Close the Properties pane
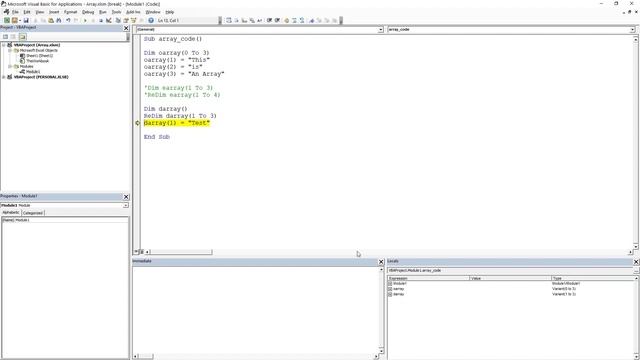Screen dimensions: 640x360 (x=126, y=197)
